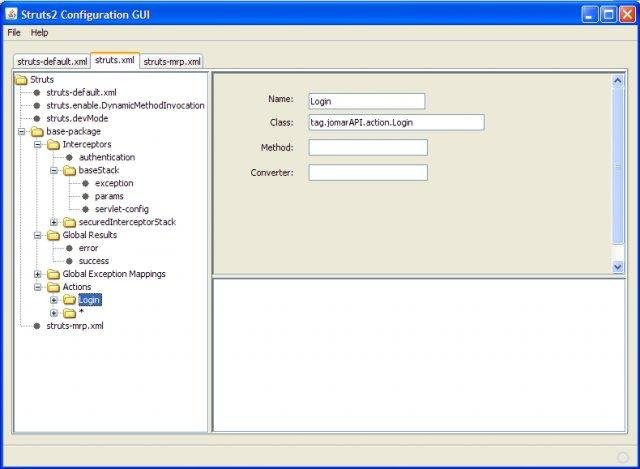Click the bullet beside params node
Screen dimensions: 640x469
pyautogui.click(x=85, y=196)
